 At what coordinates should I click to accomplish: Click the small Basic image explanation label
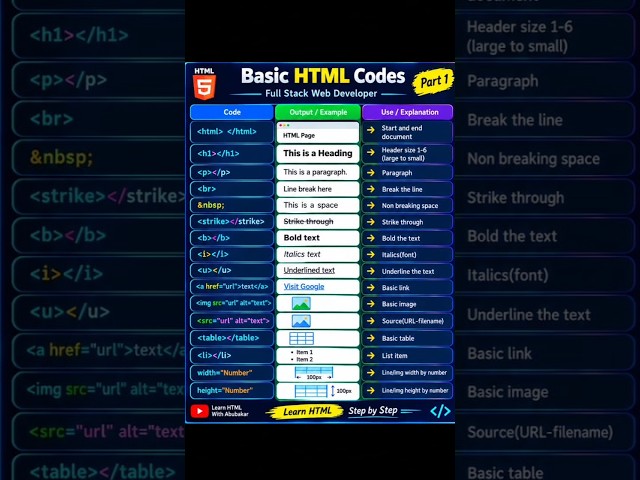coord(399,304)
